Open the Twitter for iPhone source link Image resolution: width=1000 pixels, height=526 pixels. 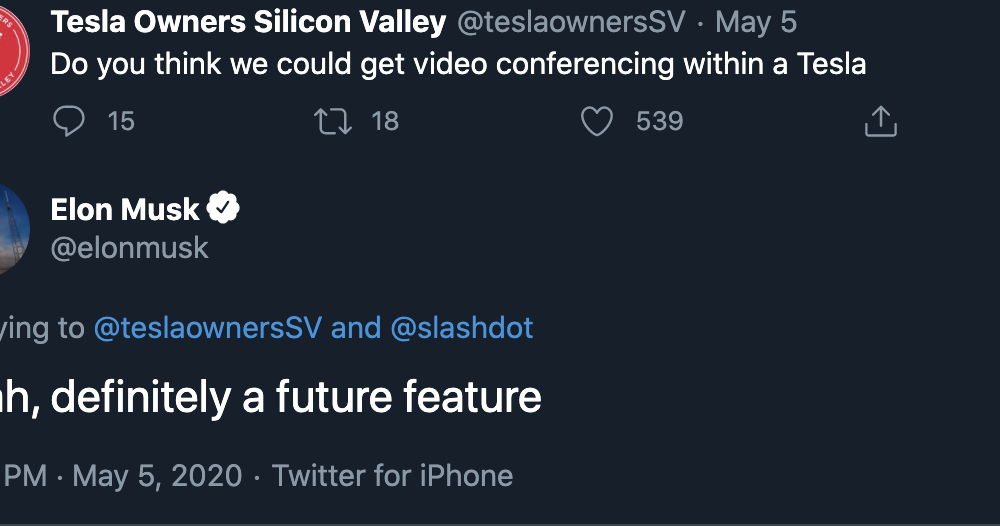click(x=392, y=476)
